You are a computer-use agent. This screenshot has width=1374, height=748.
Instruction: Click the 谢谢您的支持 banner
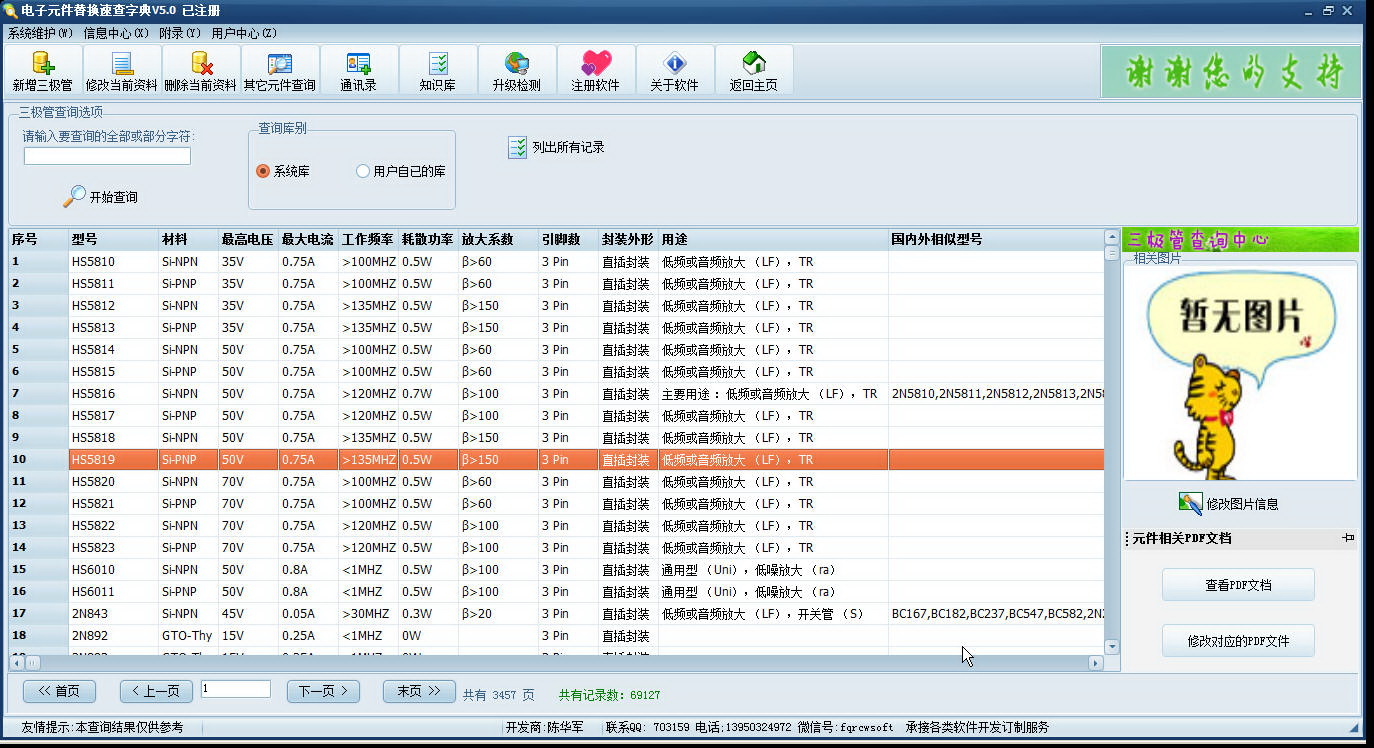tap(1231, 71)
